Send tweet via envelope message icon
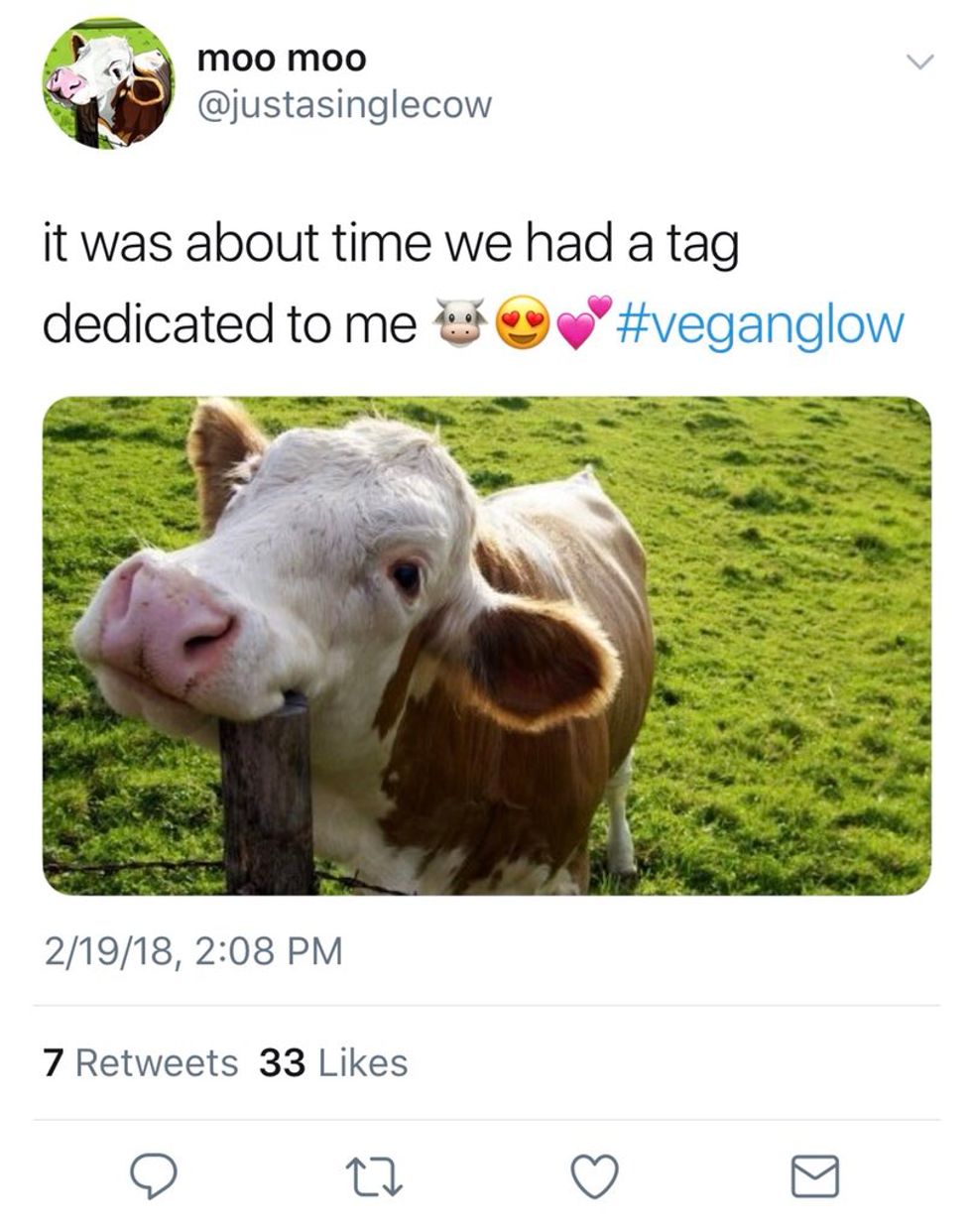The width and height of the screenshot is (972, 1232). [815, 1176]
